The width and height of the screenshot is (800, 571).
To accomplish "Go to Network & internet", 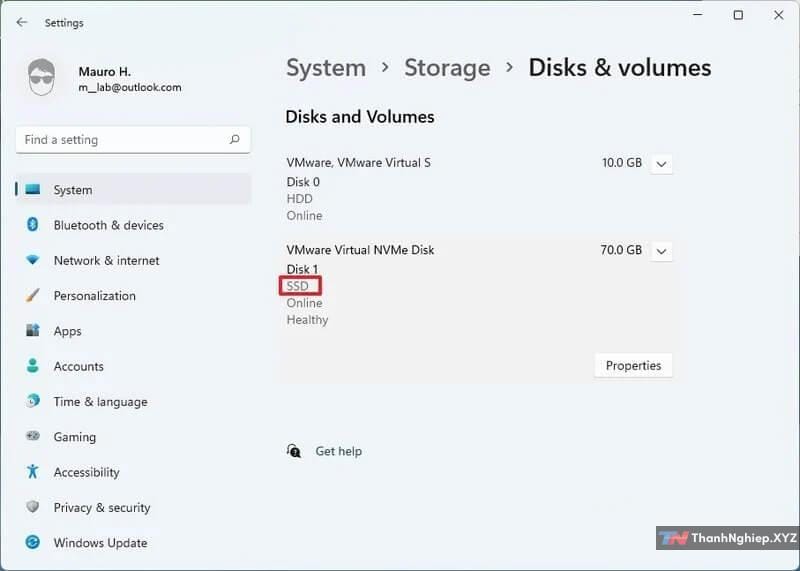I will click(133, 260).
